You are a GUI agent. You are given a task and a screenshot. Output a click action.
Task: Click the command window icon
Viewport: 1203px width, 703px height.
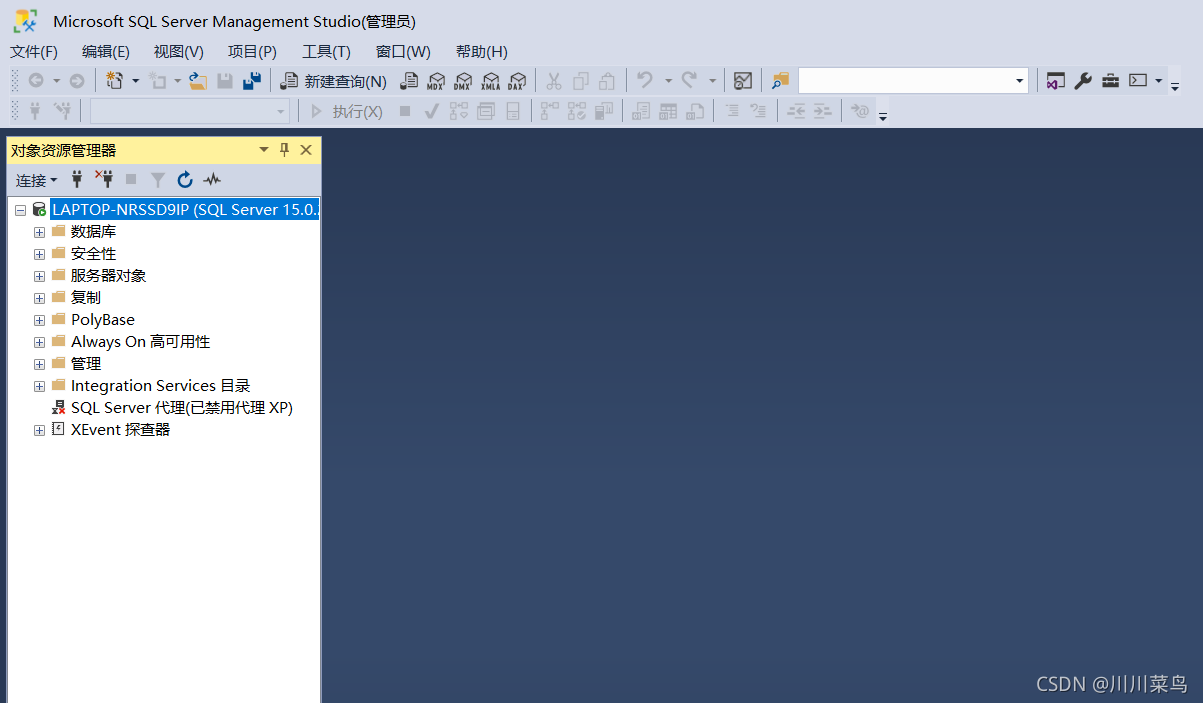[1138, 81]
